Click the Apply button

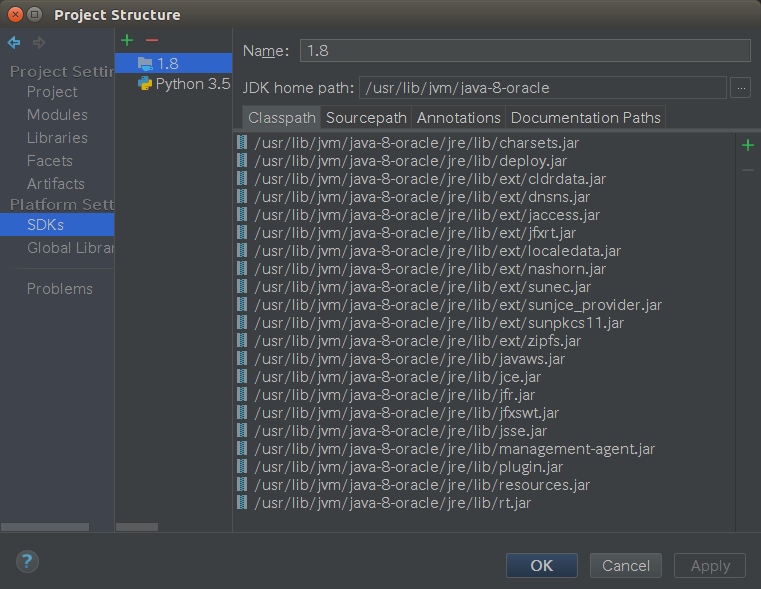710,565
